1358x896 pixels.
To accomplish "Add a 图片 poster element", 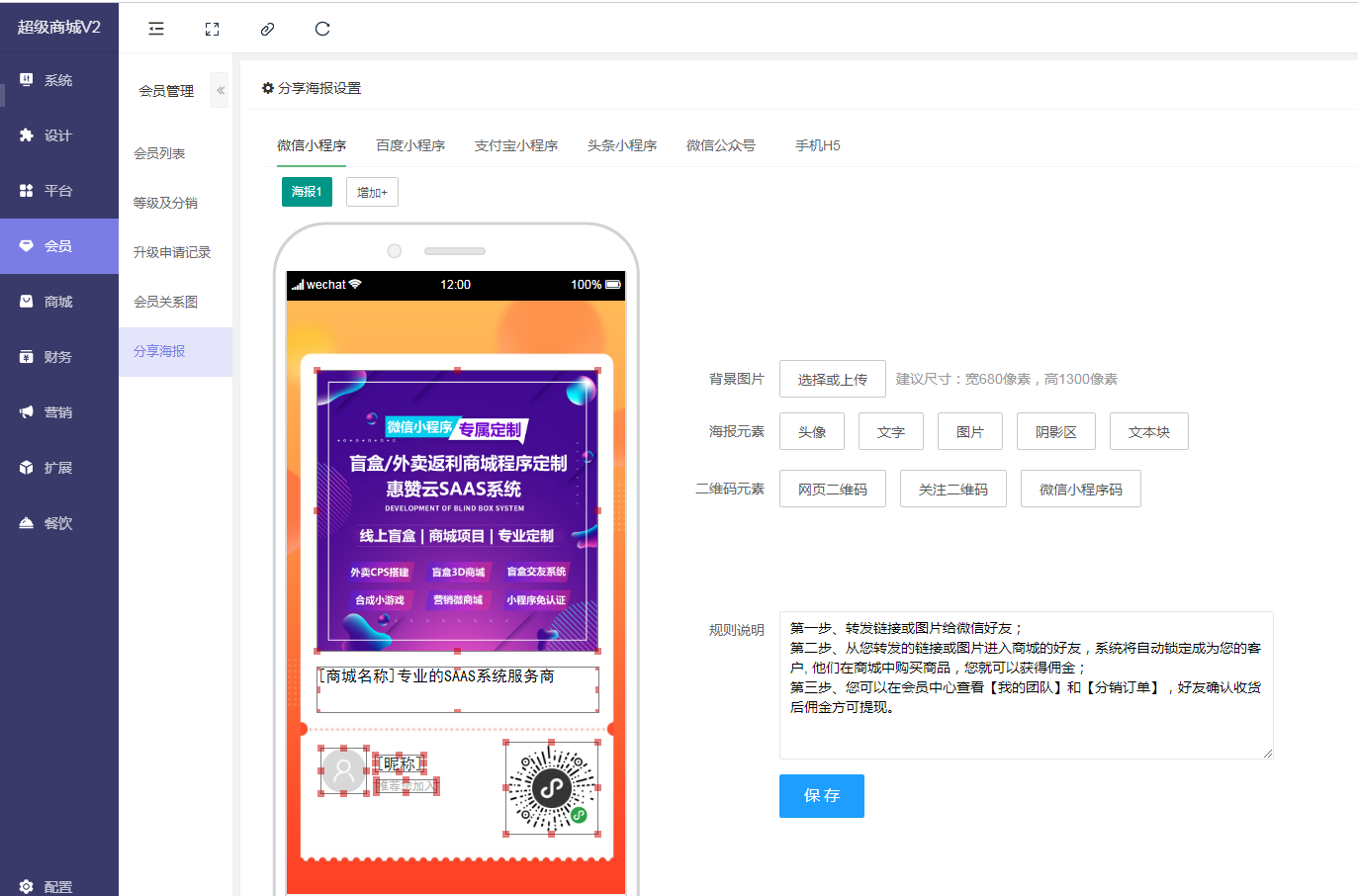I will tap(970, 431).
